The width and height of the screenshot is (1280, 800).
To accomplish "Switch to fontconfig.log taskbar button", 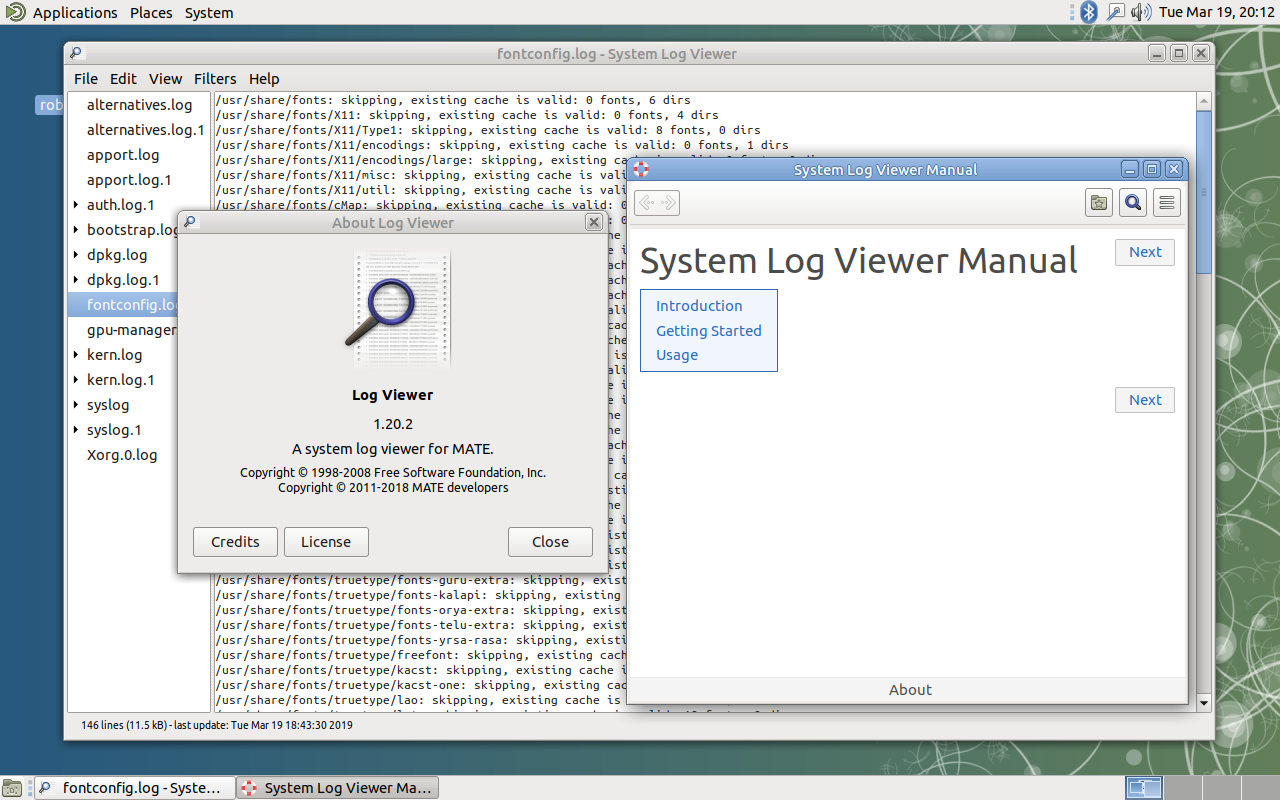I will point(135,788).
